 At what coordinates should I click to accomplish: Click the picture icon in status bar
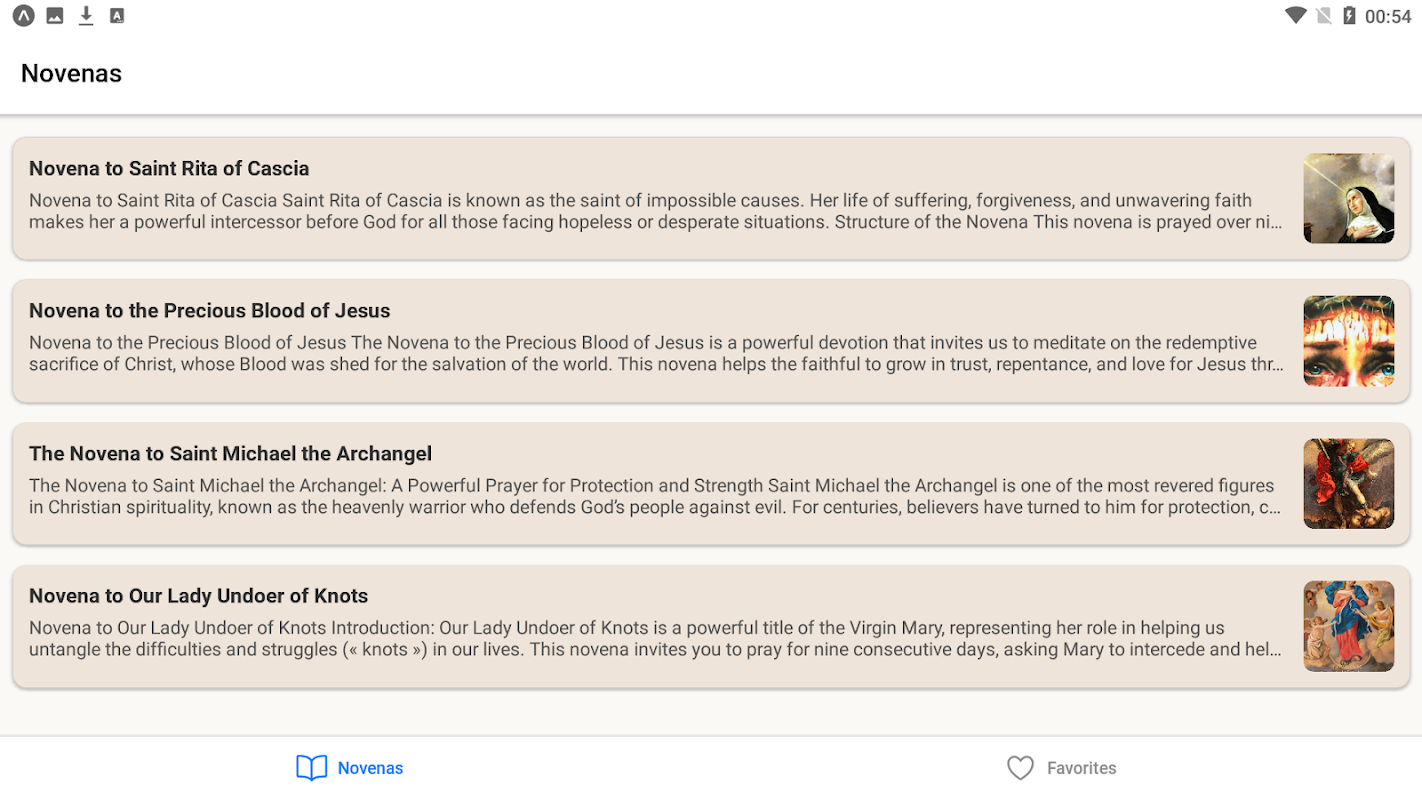coord(55,16)
